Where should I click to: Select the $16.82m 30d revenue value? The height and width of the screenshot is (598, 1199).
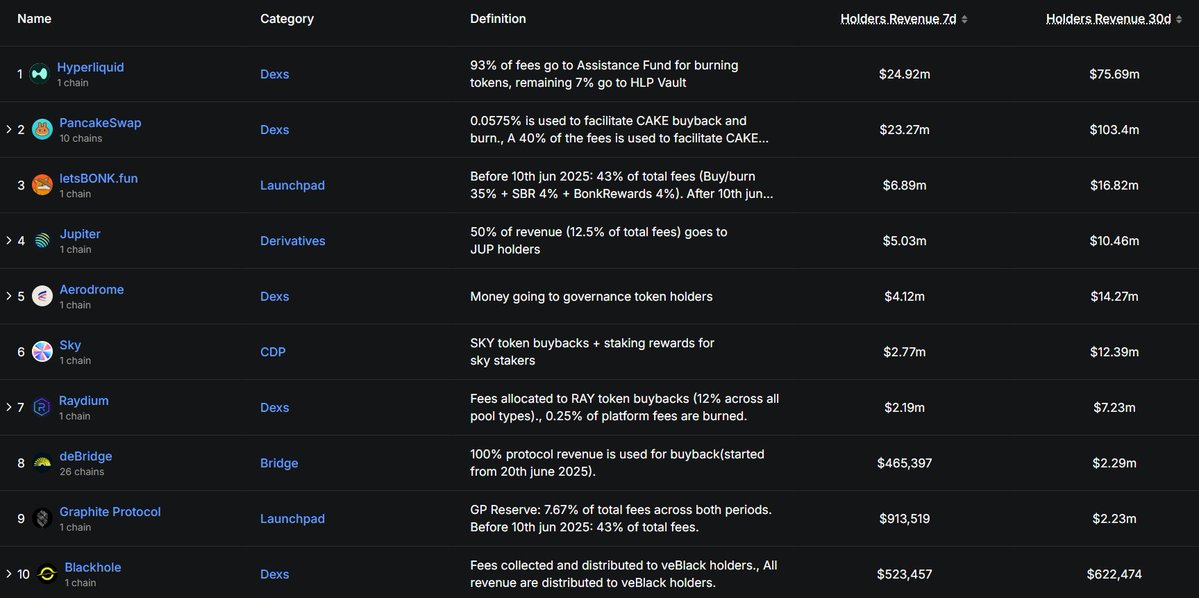click(1114, 185)
